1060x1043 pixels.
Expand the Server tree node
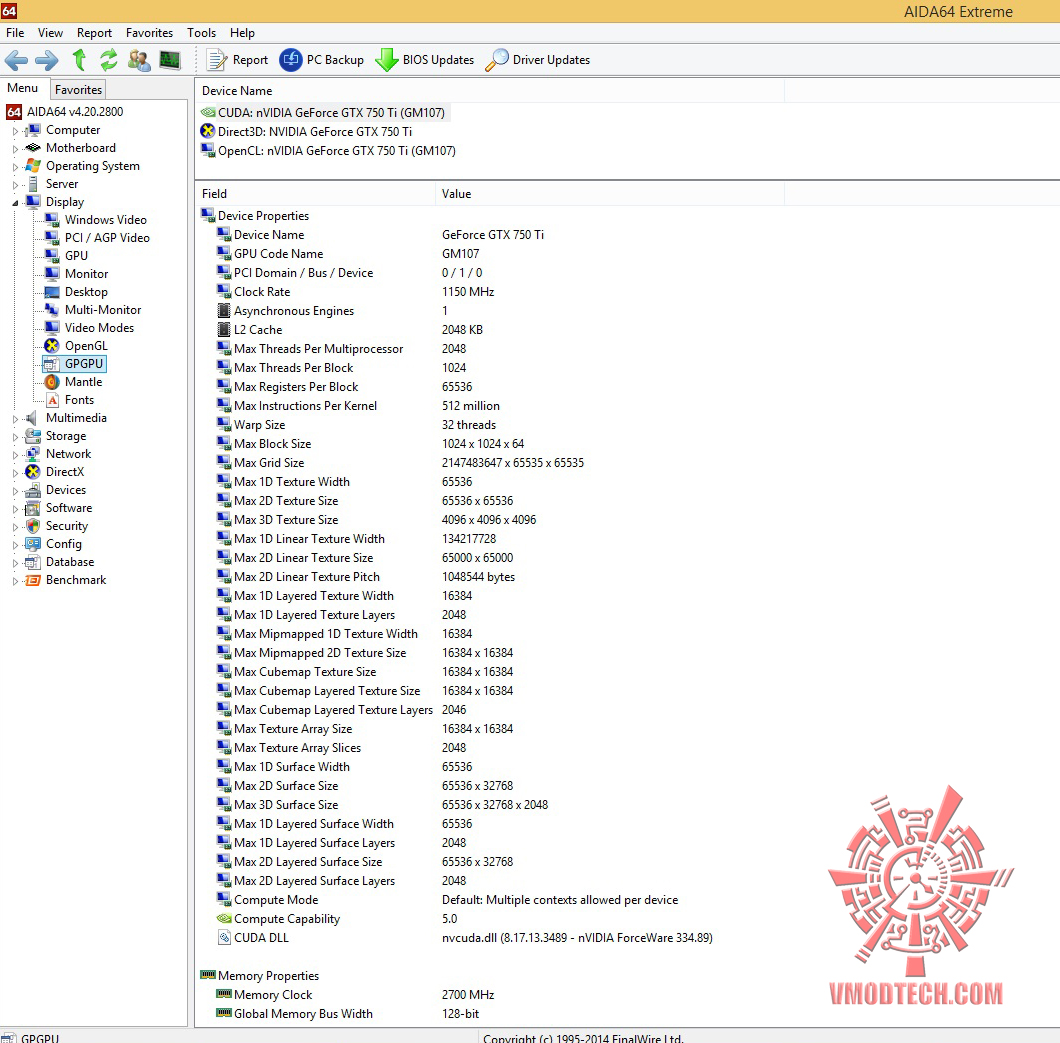pyautogui.click(x=15, y=185)
